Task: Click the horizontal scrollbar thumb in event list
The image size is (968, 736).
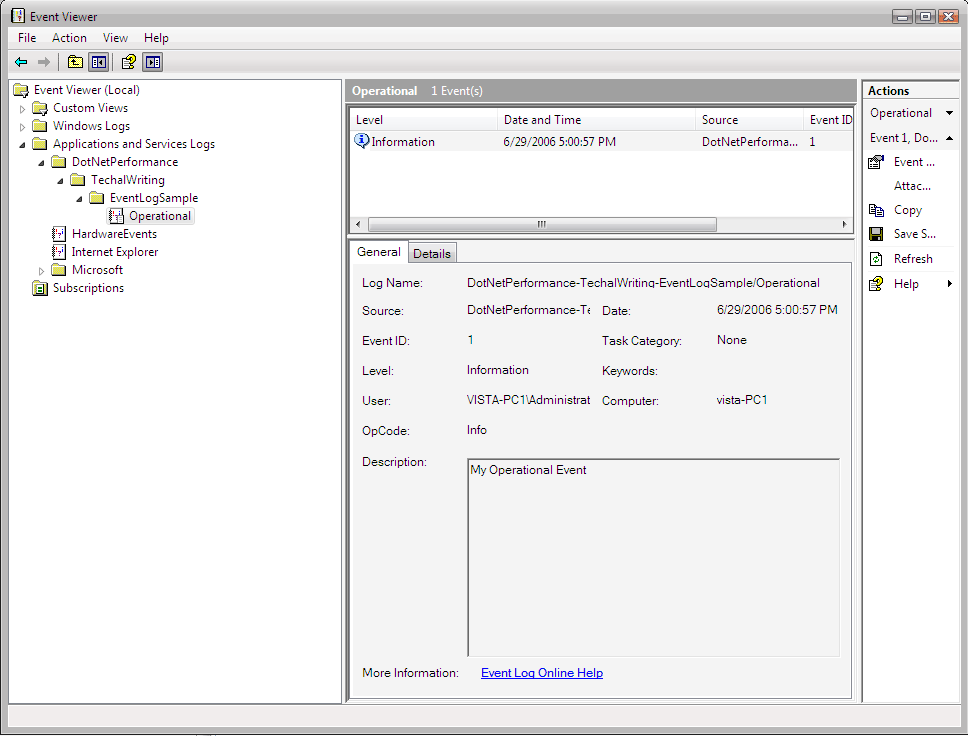Action: click(x=542, y=224)
